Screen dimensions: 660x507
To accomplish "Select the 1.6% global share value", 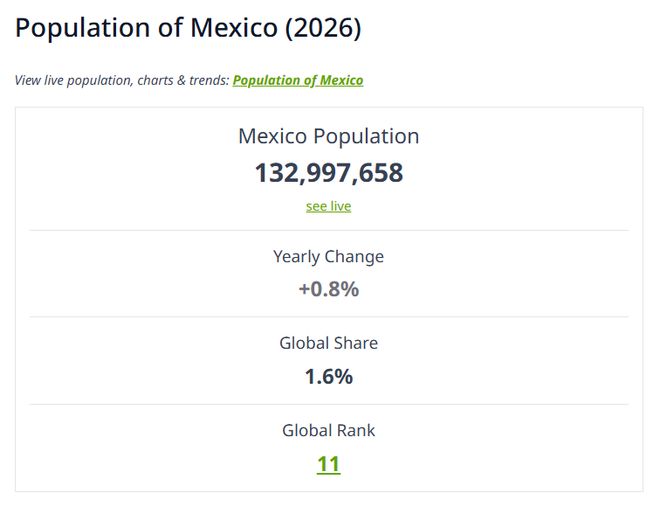I will (328, 377).
